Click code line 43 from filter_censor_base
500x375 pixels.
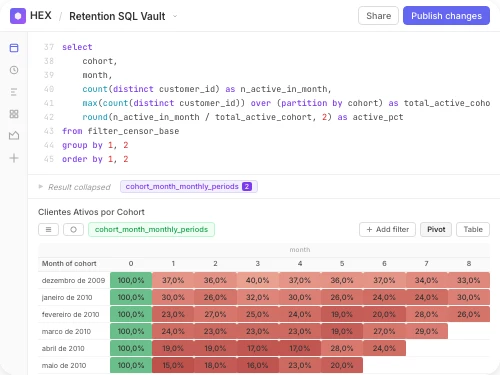(120, 131)
